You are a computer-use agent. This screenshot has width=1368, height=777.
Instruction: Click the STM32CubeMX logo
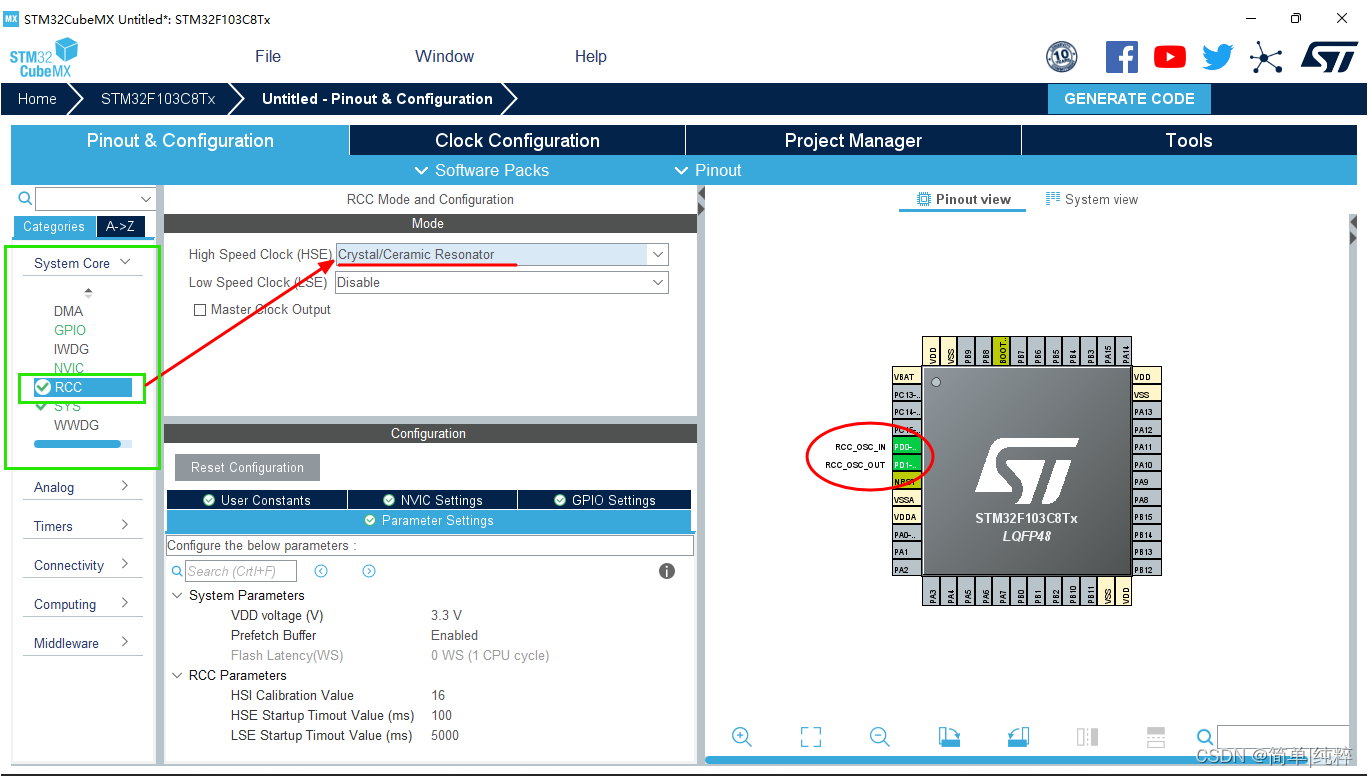point(44,57)
